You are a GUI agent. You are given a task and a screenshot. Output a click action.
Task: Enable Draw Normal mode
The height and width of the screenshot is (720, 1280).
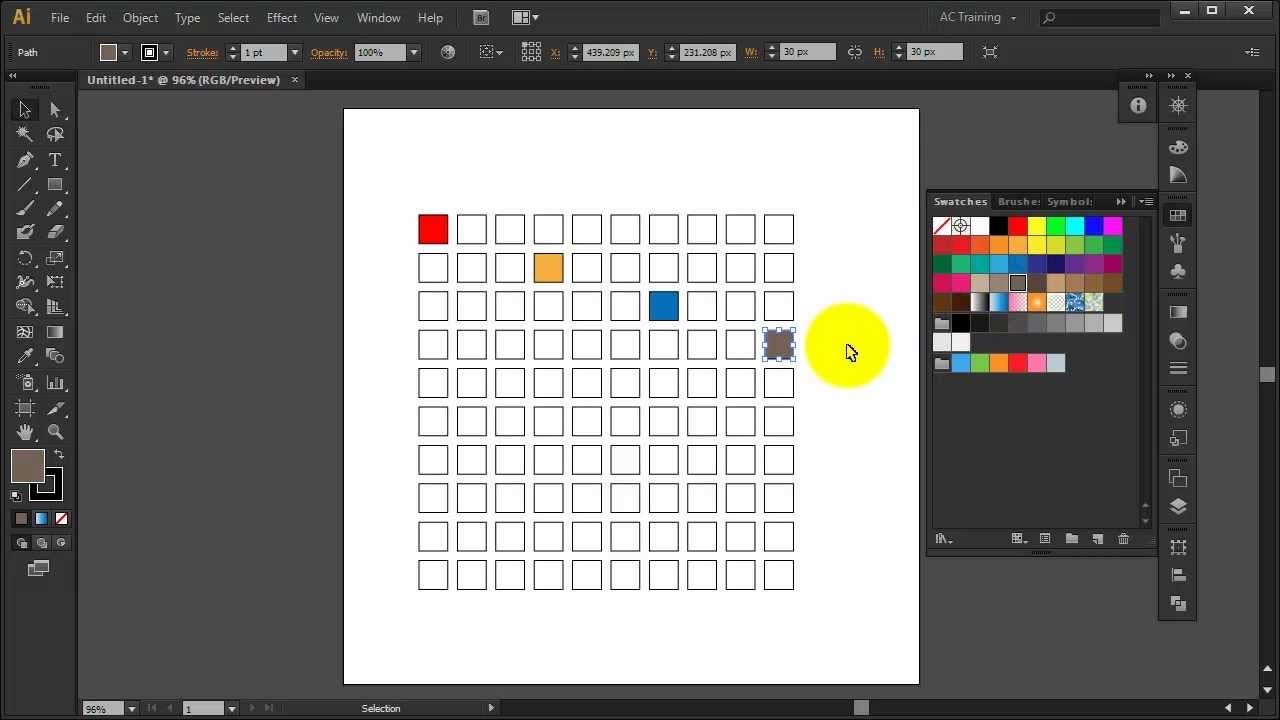(21, 543)
